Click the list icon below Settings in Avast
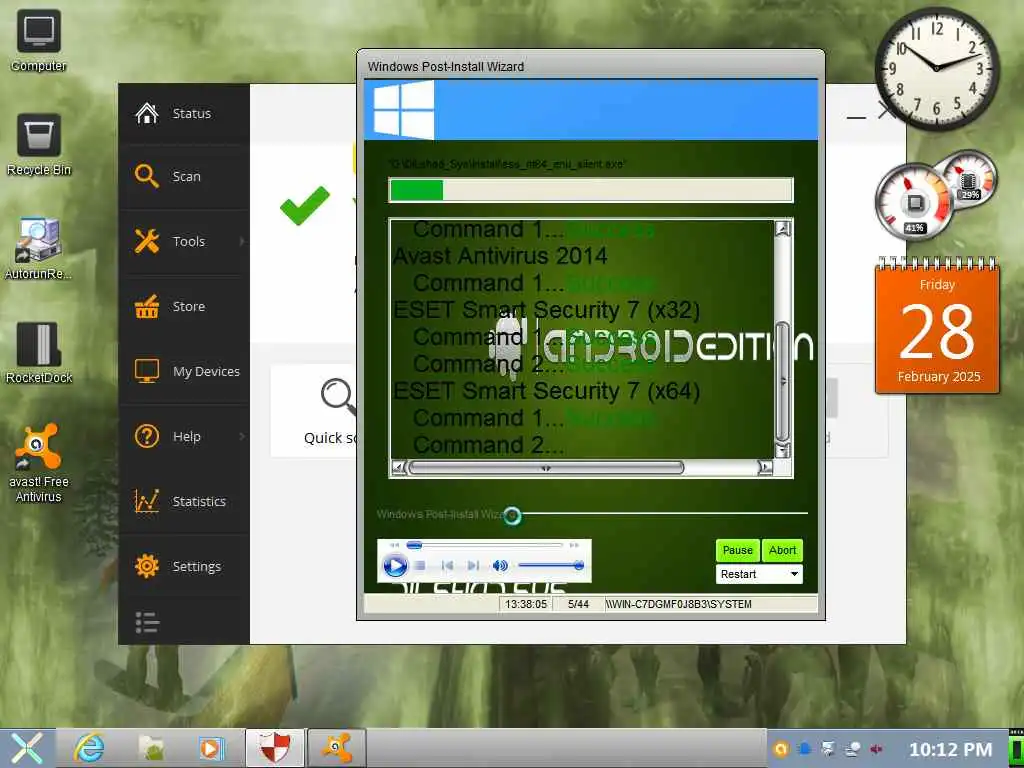The width and height of the screenshot is (1024, 768). click(147, 622)
